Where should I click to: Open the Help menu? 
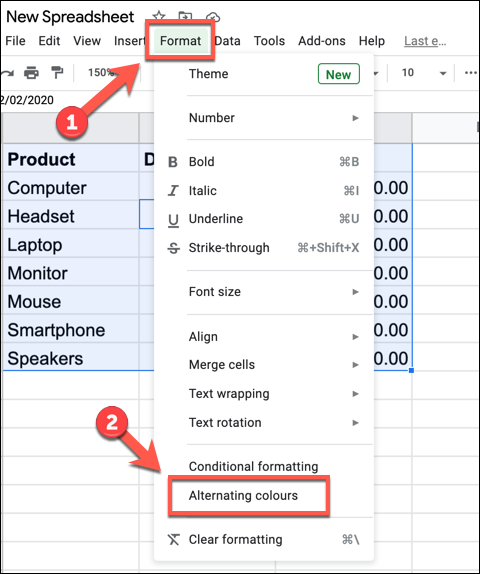pyautogui.click(x=372, y=41)
